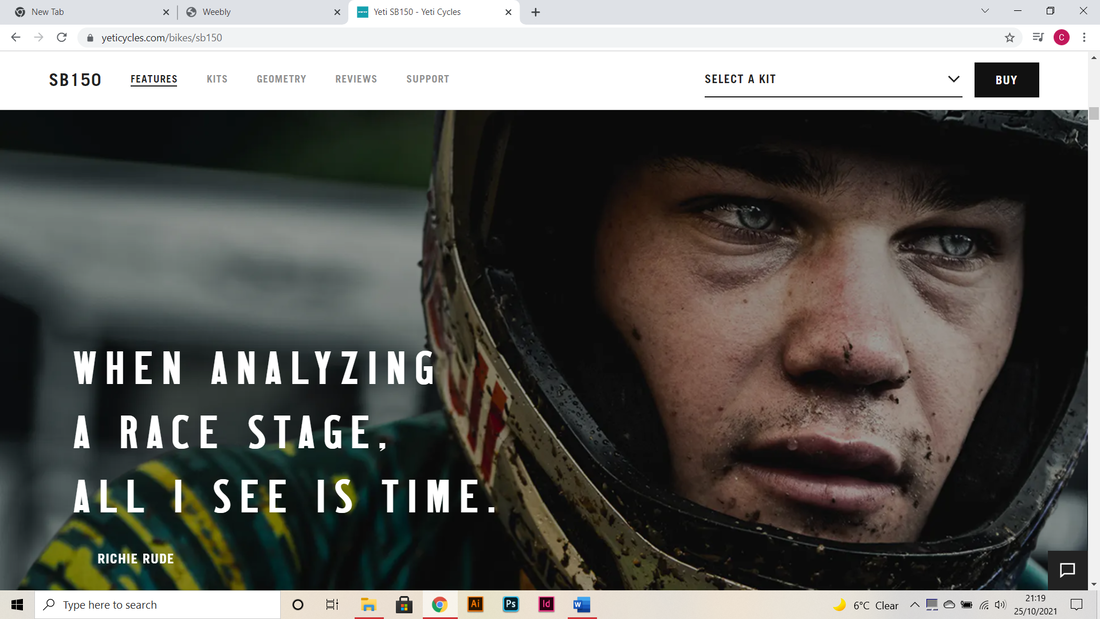Open the volume speaker icon
1100x619 pixels.
(1000, 604)
